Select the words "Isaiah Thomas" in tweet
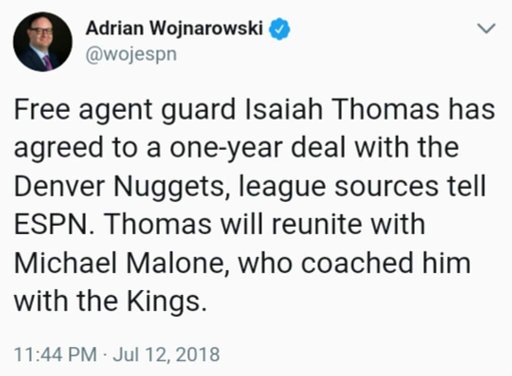The width and height of the screenshot is (512, 376). [342, 110]
